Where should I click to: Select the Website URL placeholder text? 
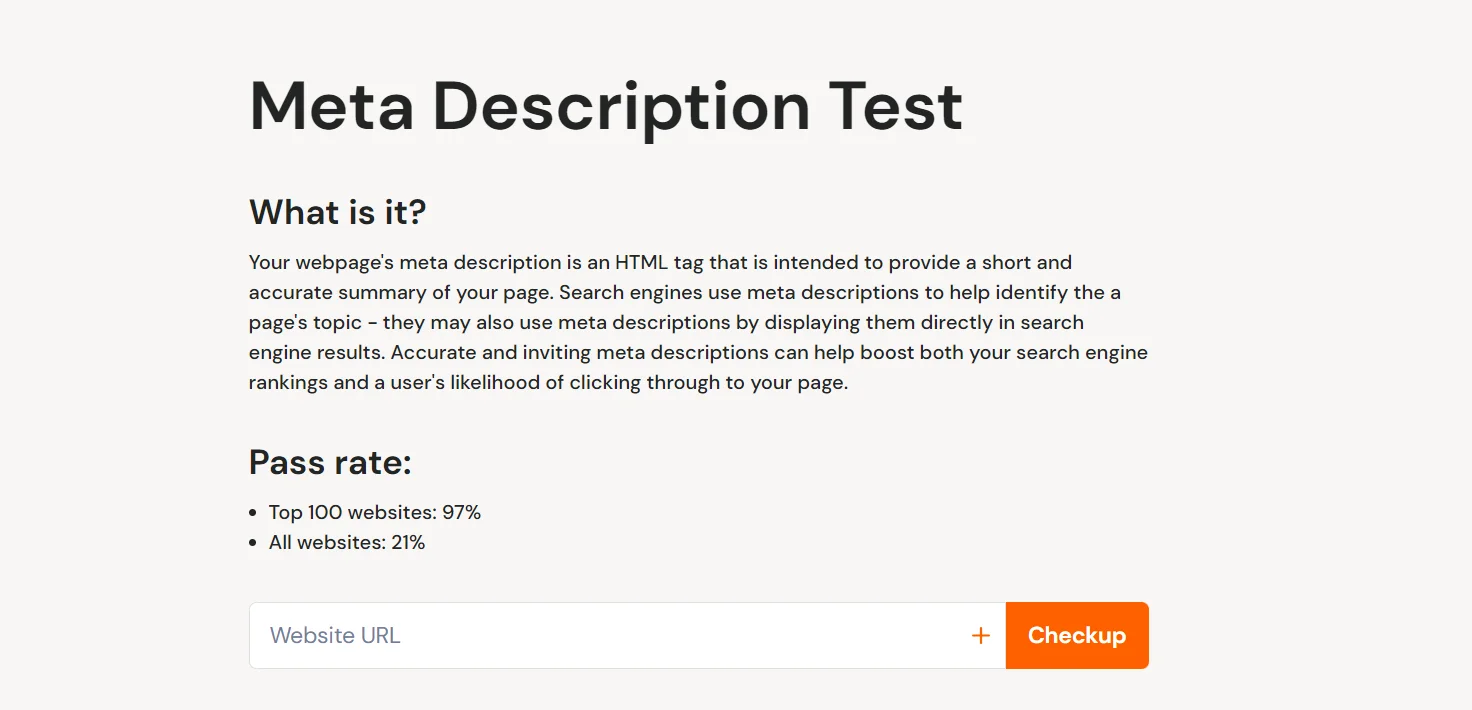(334, 635)
